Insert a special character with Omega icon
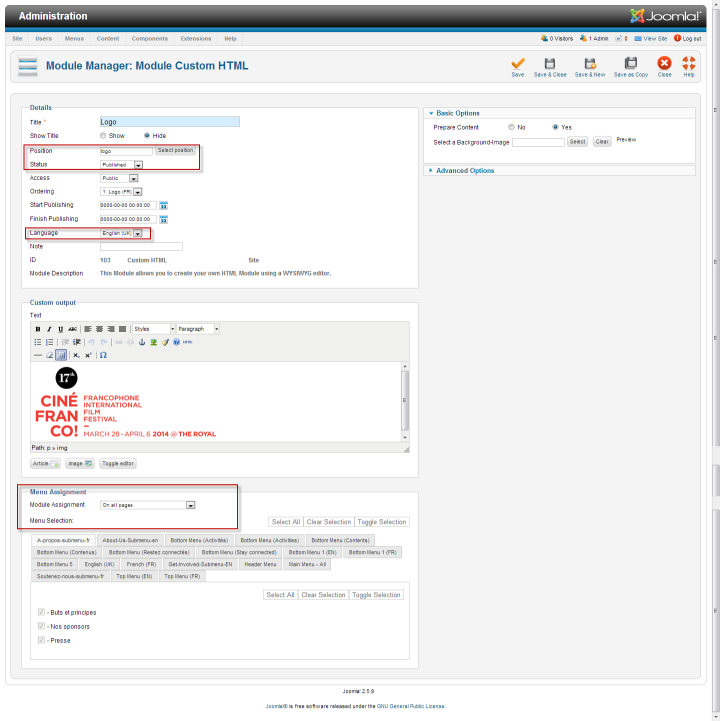720x721 pixels. click(103, 355)
